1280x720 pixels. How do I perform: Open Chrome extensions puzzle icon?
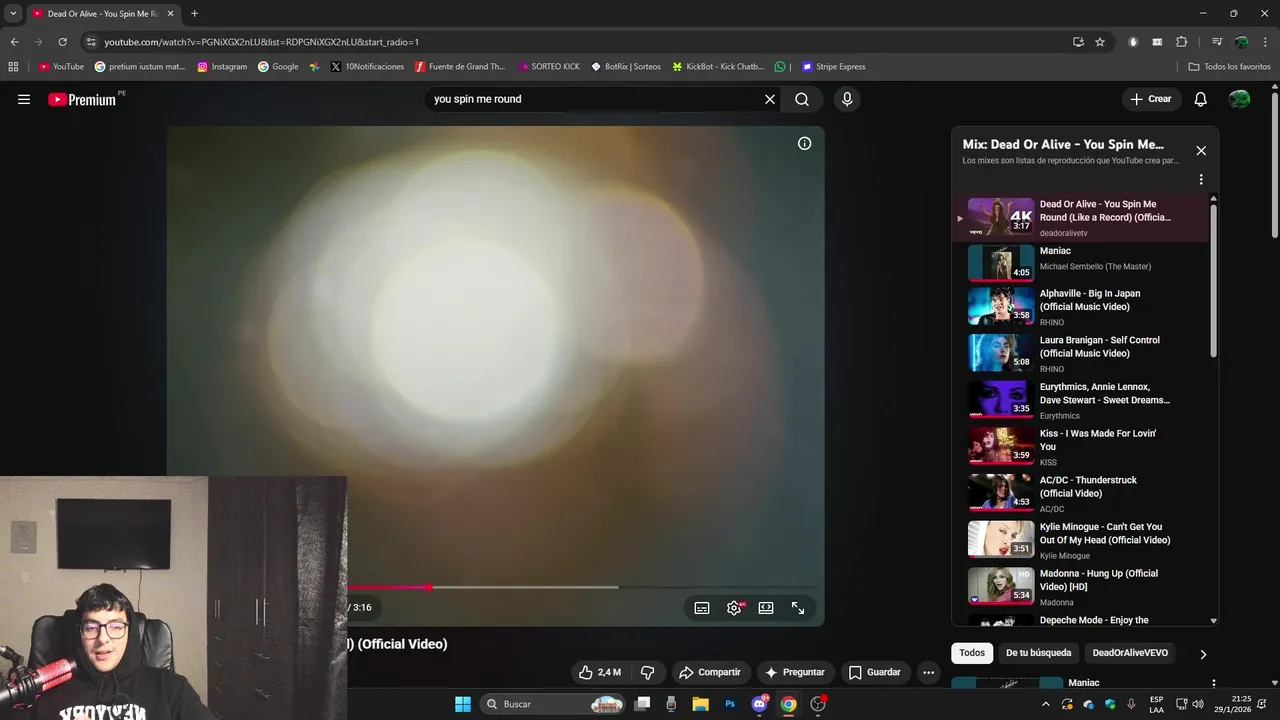point(1182,42)
